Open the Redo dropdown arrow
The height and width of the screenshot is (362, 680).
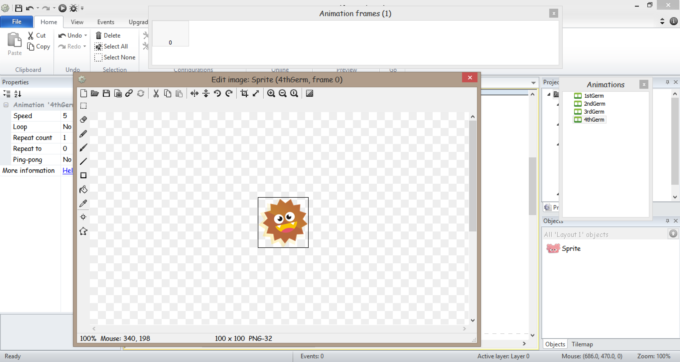click(x=85, y=46)
